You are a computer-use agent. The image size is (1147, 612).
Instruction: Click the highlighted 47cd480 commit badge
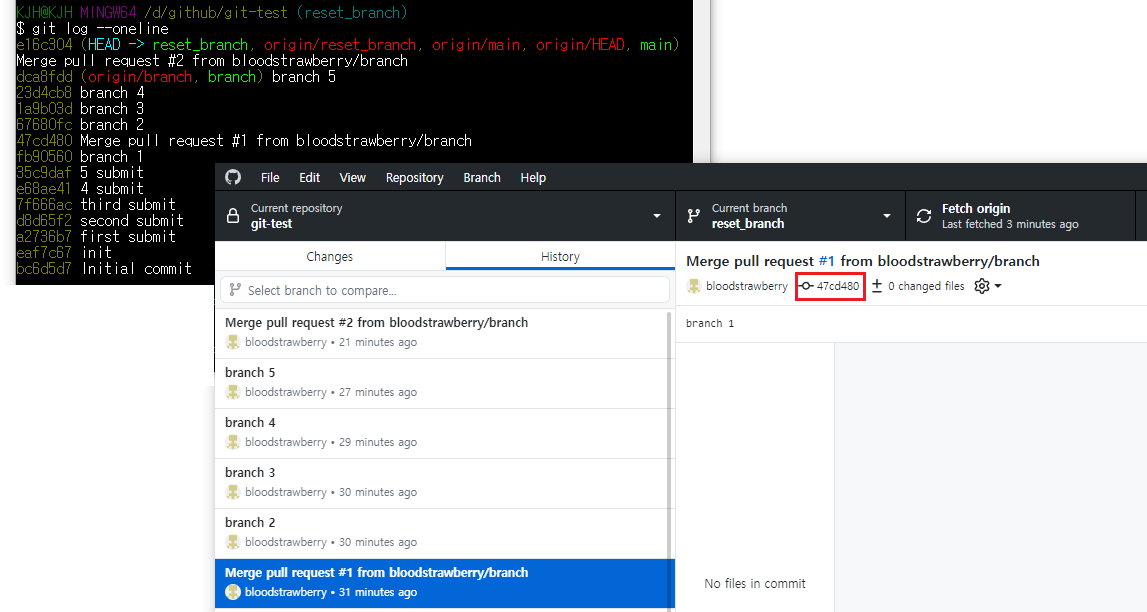coord(829,286)
